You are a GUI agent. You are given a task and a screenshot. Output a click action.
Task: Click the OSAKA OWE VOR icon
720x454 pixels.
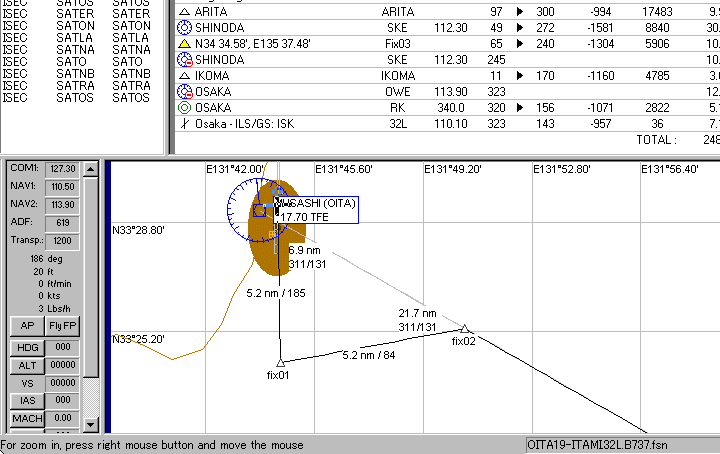(x=184, y=92)
